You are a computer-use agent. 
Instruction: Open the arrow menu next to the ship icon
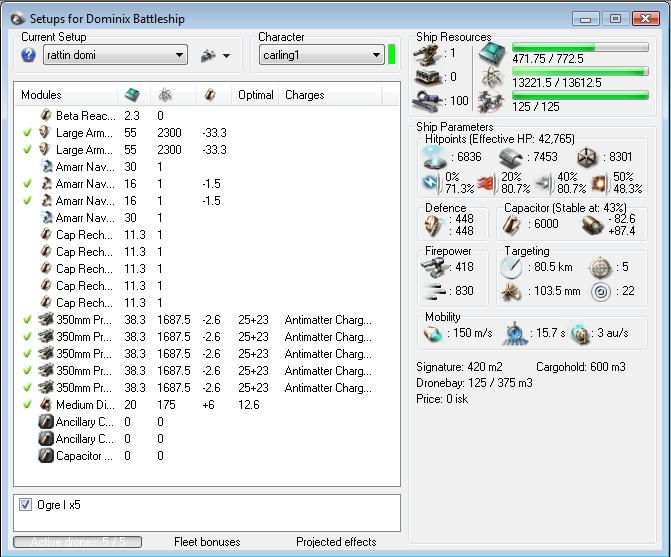[x=226, y=56]
